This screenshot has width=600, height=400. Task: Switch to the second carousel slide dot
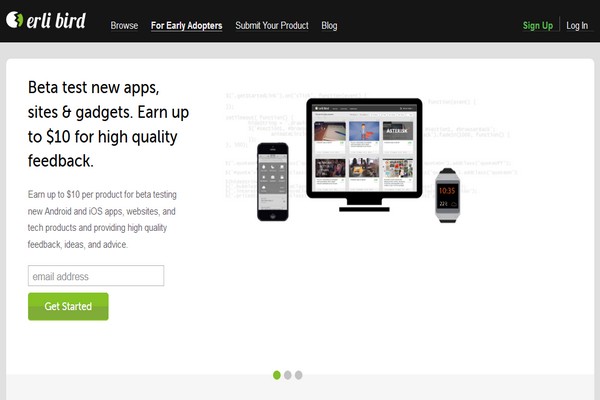tap(288, 375)
